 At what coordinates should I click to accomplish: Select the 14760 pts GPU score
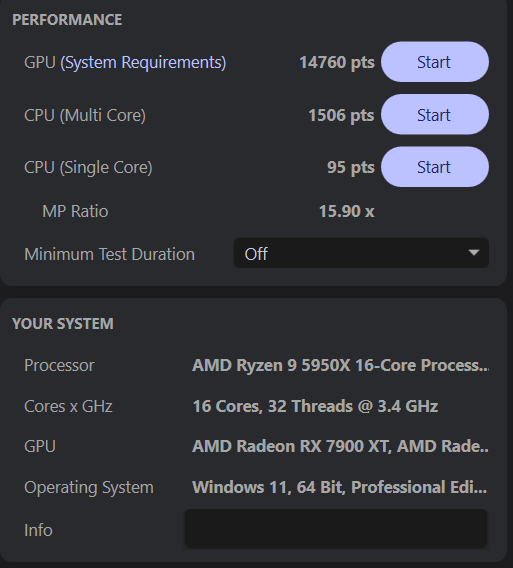tap(337, 62)
